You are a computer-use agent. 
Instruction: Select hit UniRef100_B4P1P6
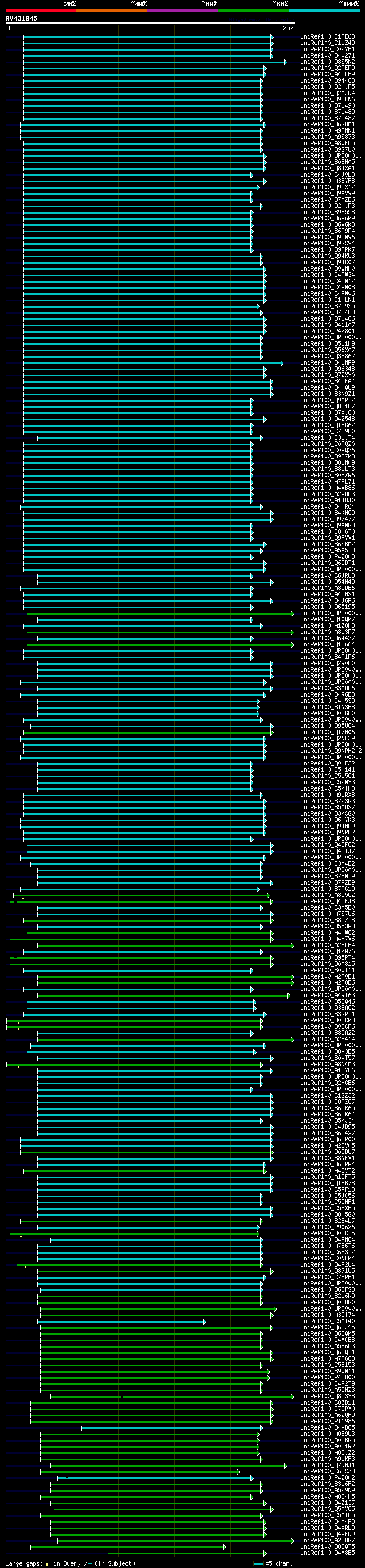click(327, 657)
